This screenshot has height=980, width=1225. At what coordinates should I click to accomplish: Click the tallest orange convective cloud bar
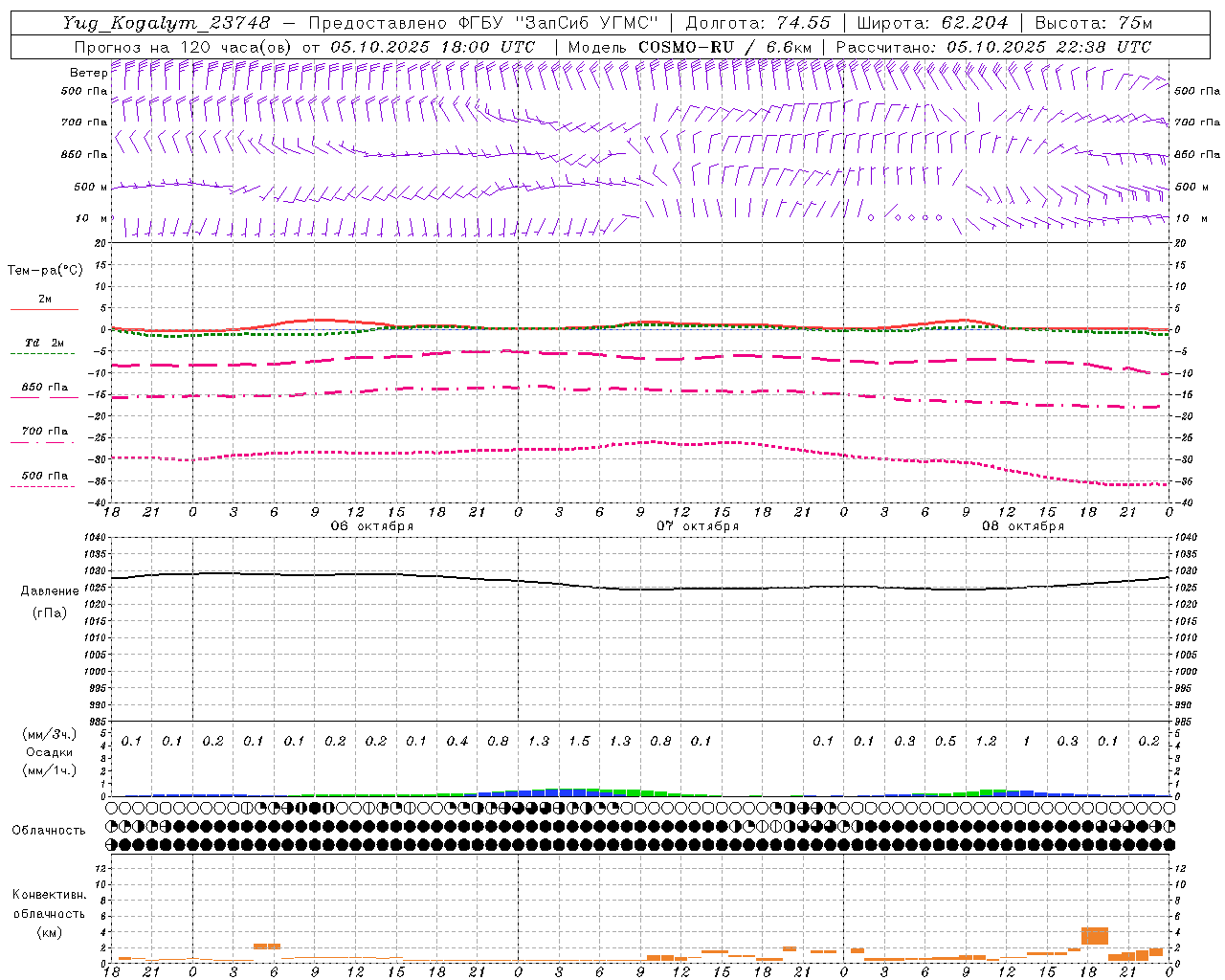tap(1094, 936)
